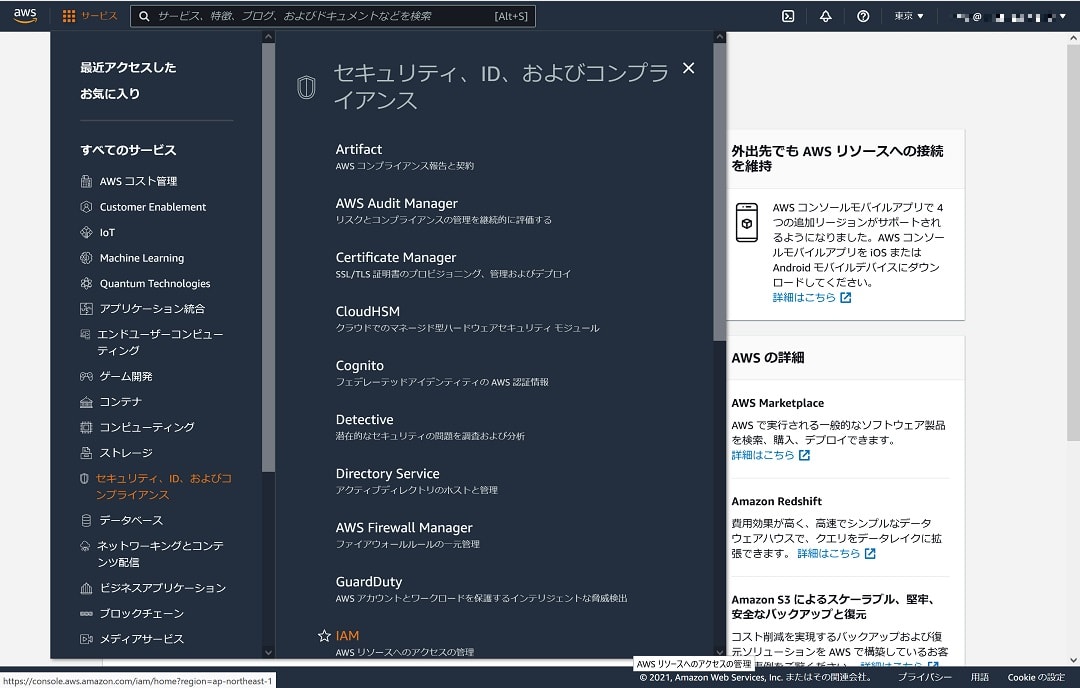The image size is (1080, 688).
Task: Open the プライバシー footer link
Action: (924, 677)
